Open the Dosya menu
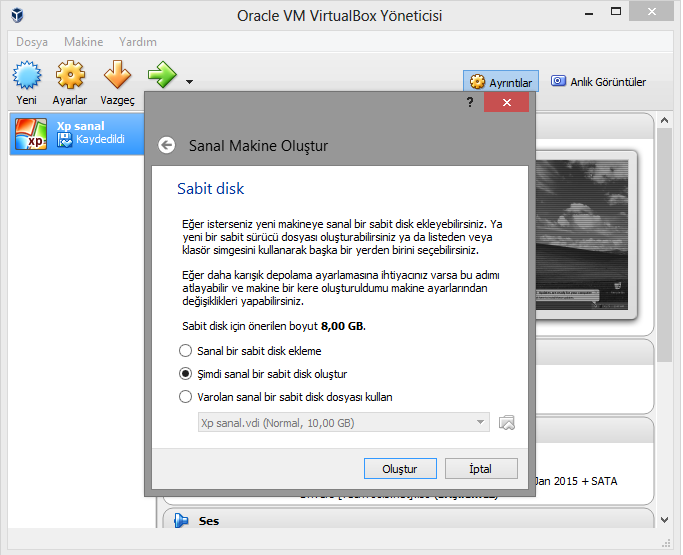 pyautogui.click(x=32, y=42)
